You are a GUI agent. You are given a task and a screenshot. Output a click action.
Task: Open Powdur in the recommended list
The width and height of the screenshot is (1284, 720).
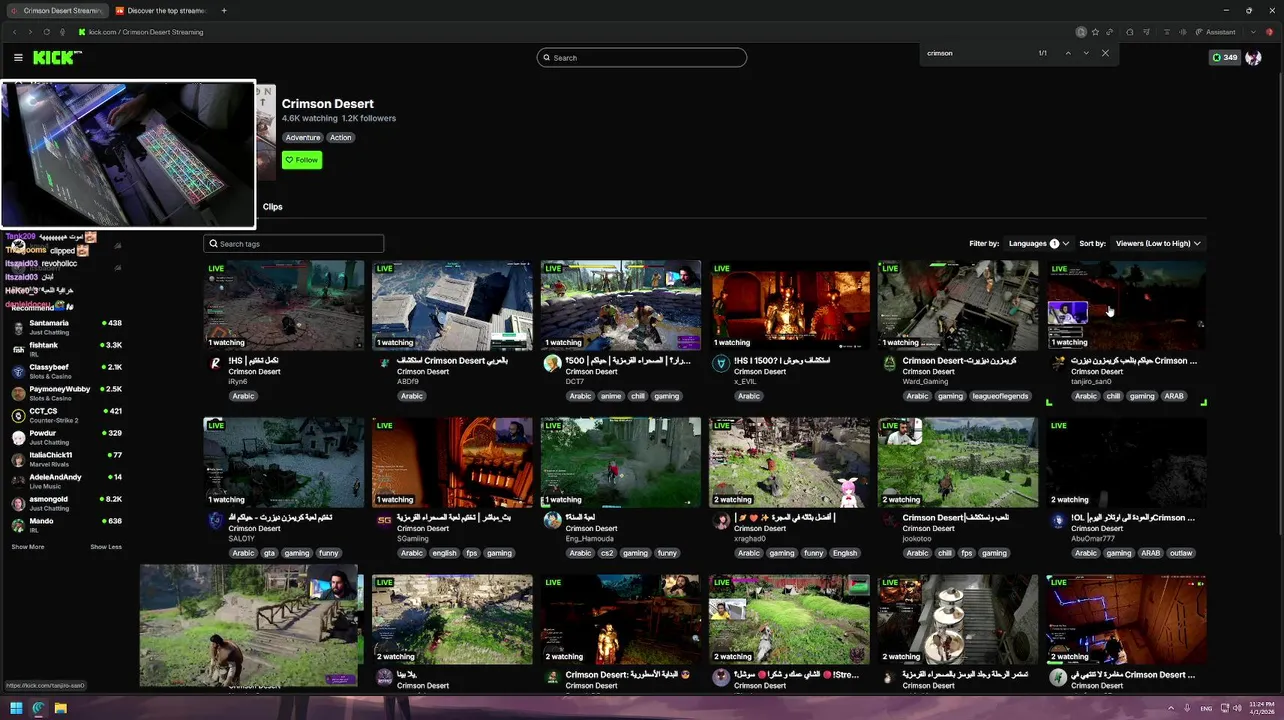[x=64, y=437]
